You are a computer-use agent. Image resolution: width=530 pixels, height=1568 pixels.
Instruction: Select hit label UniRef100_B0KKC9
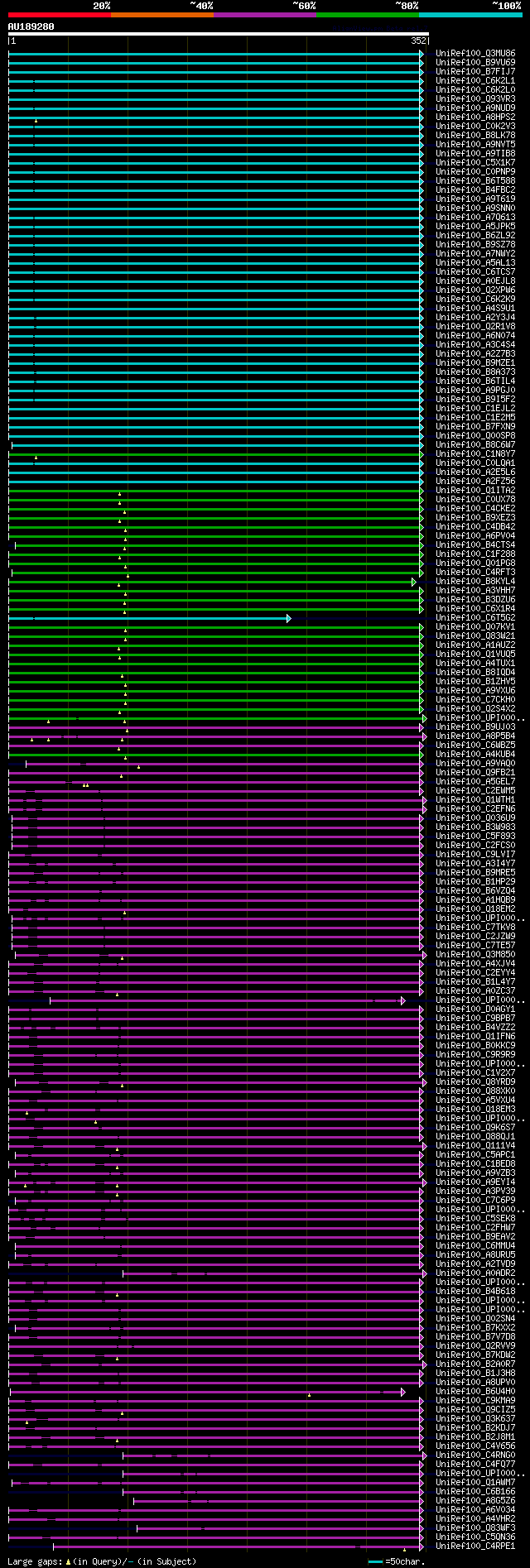475,1045
